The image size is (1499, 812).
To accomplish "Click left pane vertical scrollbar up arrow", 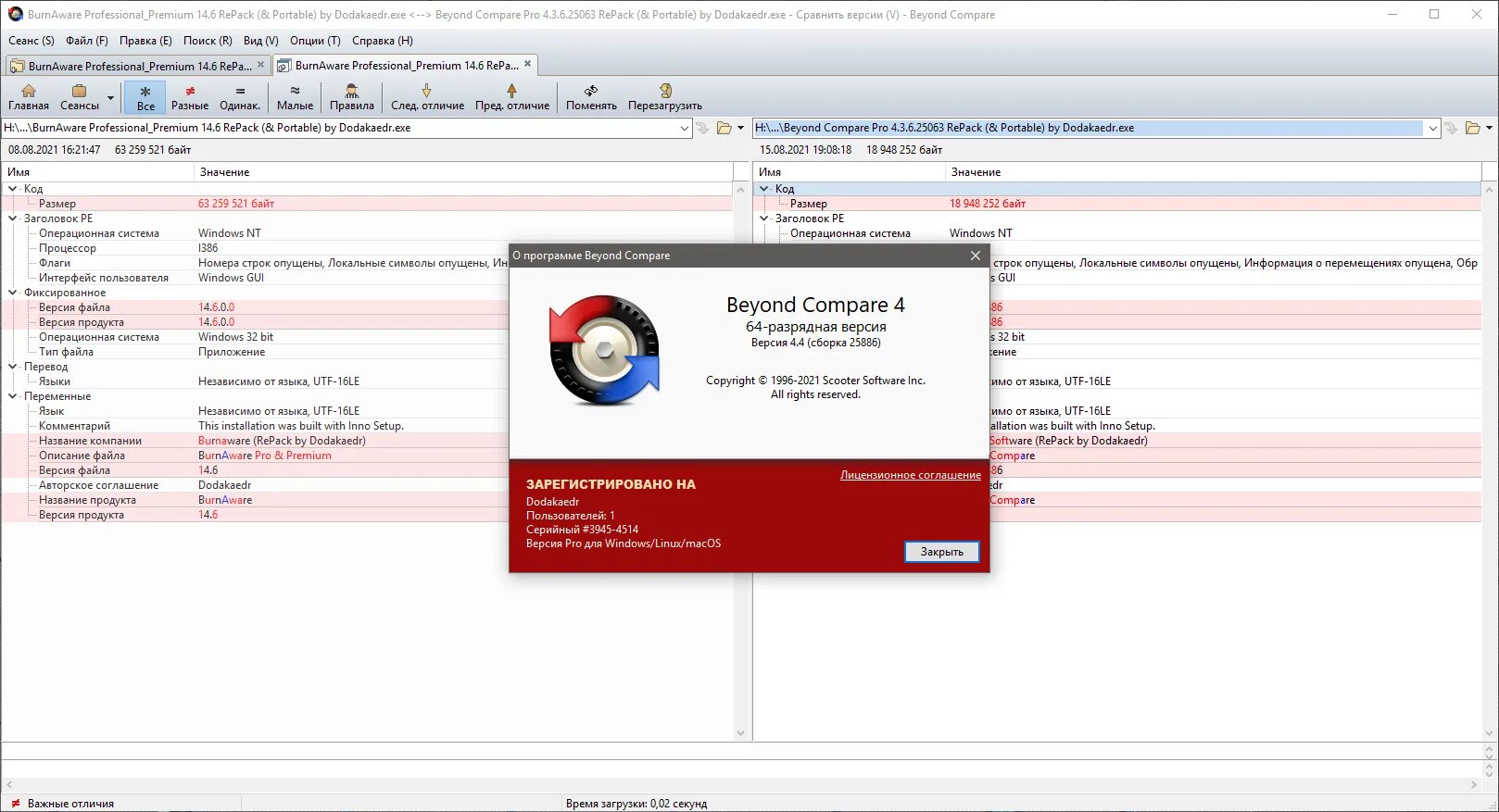I will [740, 189].
